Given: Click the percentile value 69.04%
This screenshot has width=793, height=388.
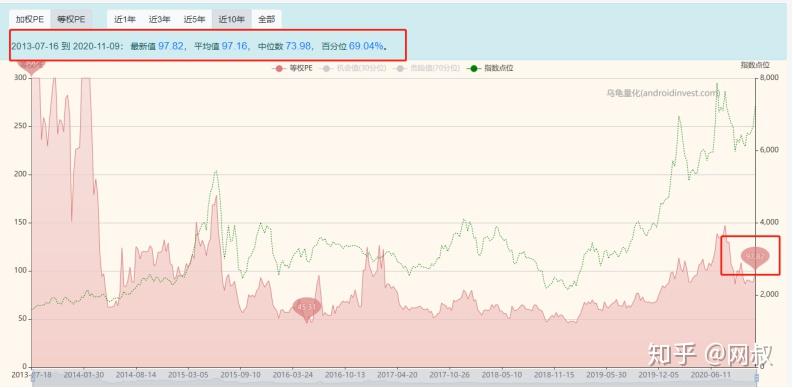Looking at the screenshot, I should pos(366,46).
